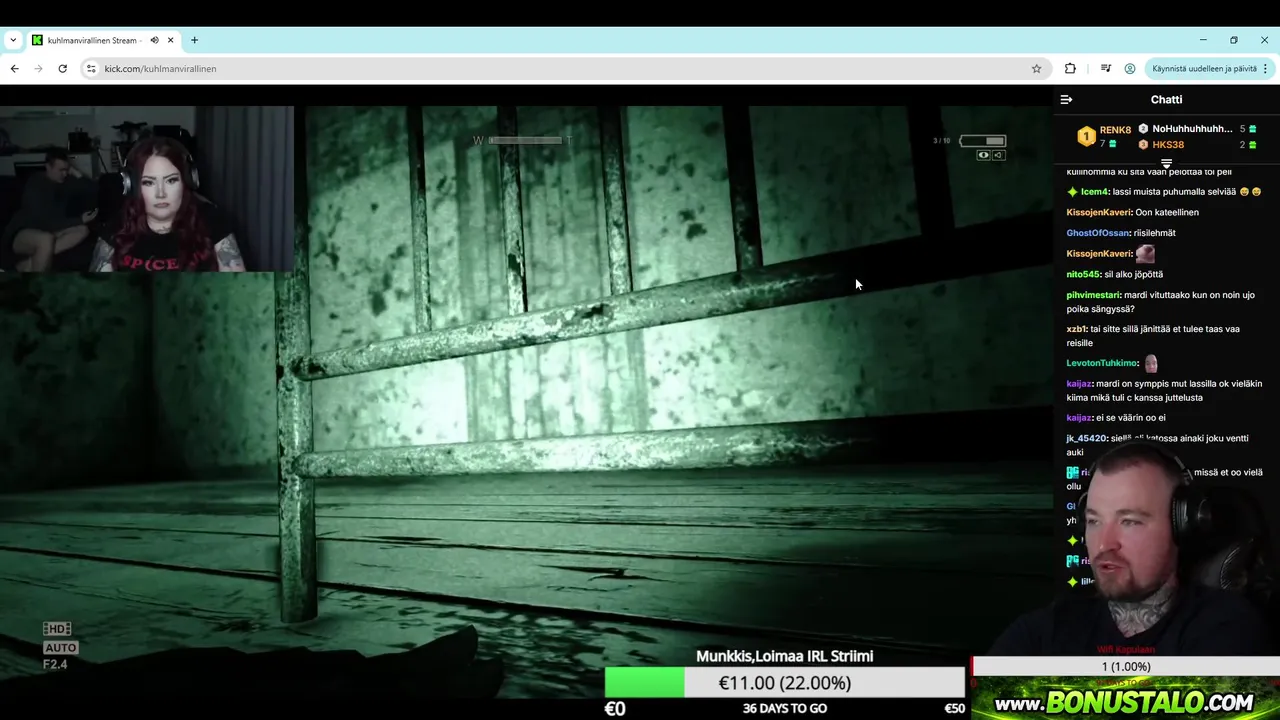Expand the gift leaderboard handle below HKS38
This screenshot has width=1280, height=720.
point(1166,163)
